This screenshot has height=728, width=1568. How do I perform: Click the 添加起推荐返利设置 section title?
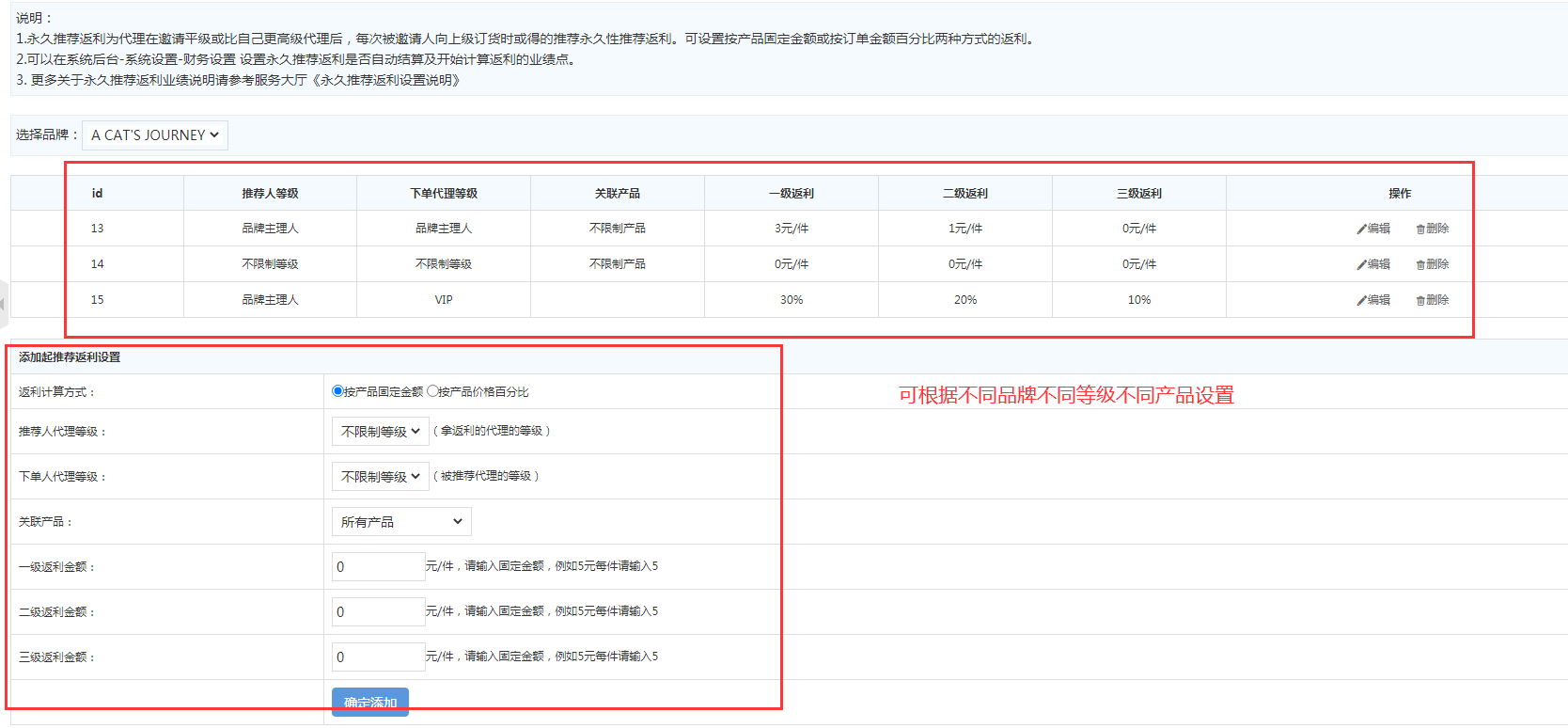[70, 357]
